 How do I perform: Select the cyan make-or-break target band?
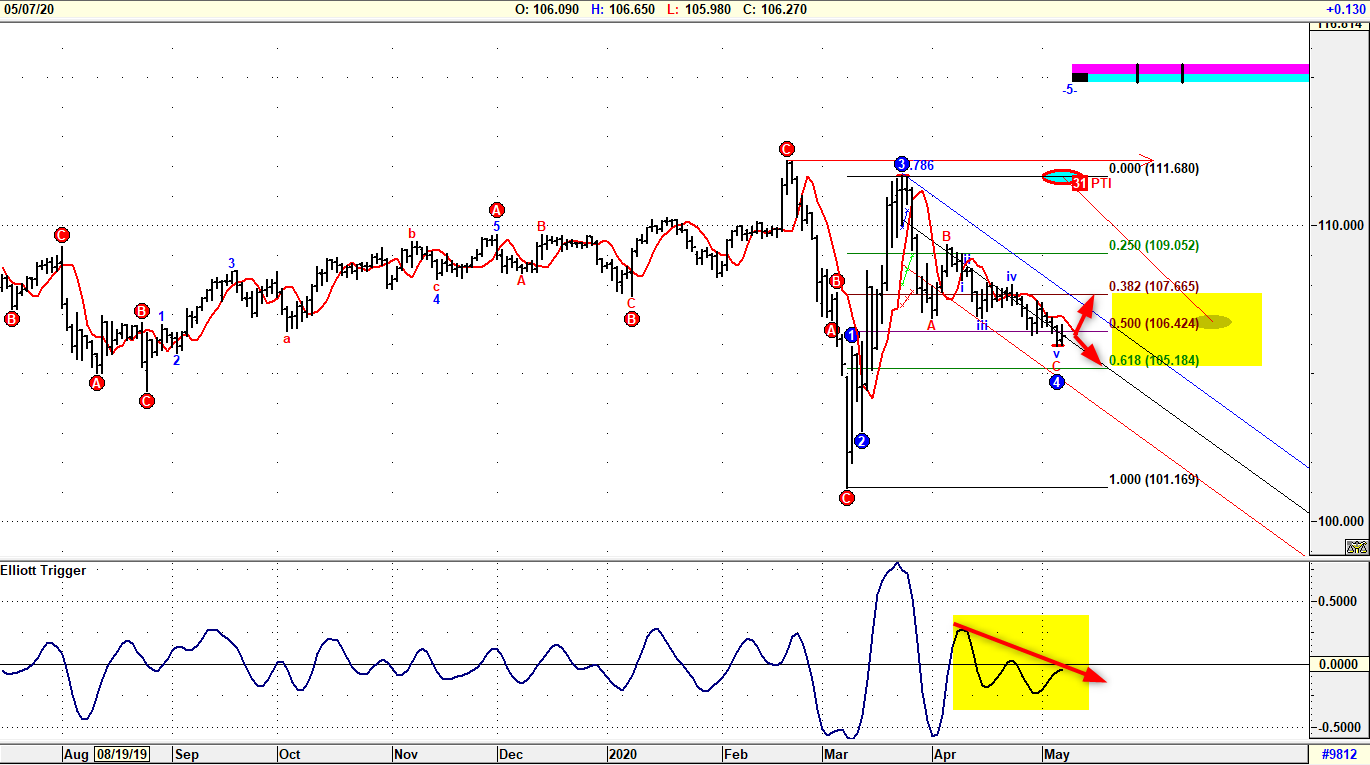pos(1198,77)
